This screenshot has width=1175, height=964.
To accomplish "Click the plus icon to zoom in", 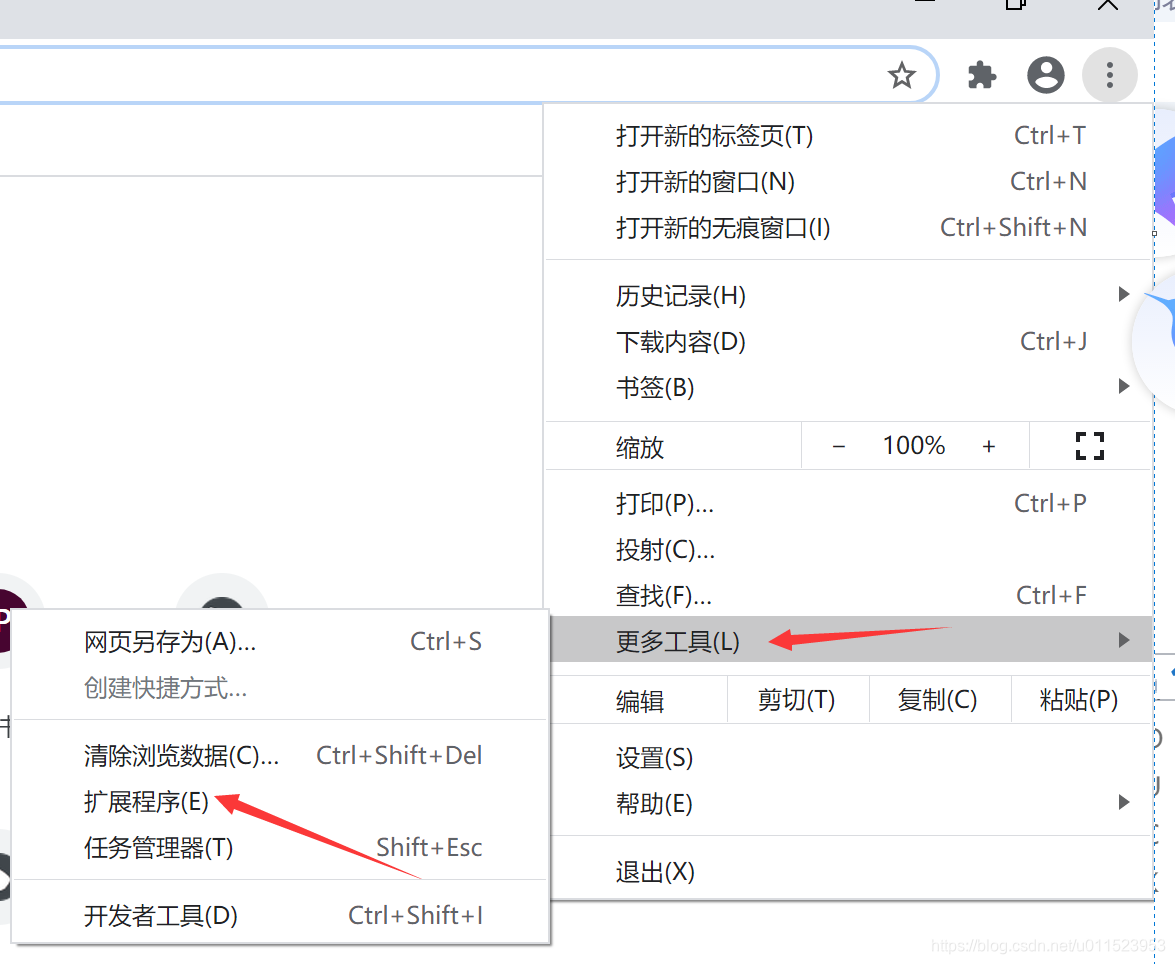I will 988,446.
